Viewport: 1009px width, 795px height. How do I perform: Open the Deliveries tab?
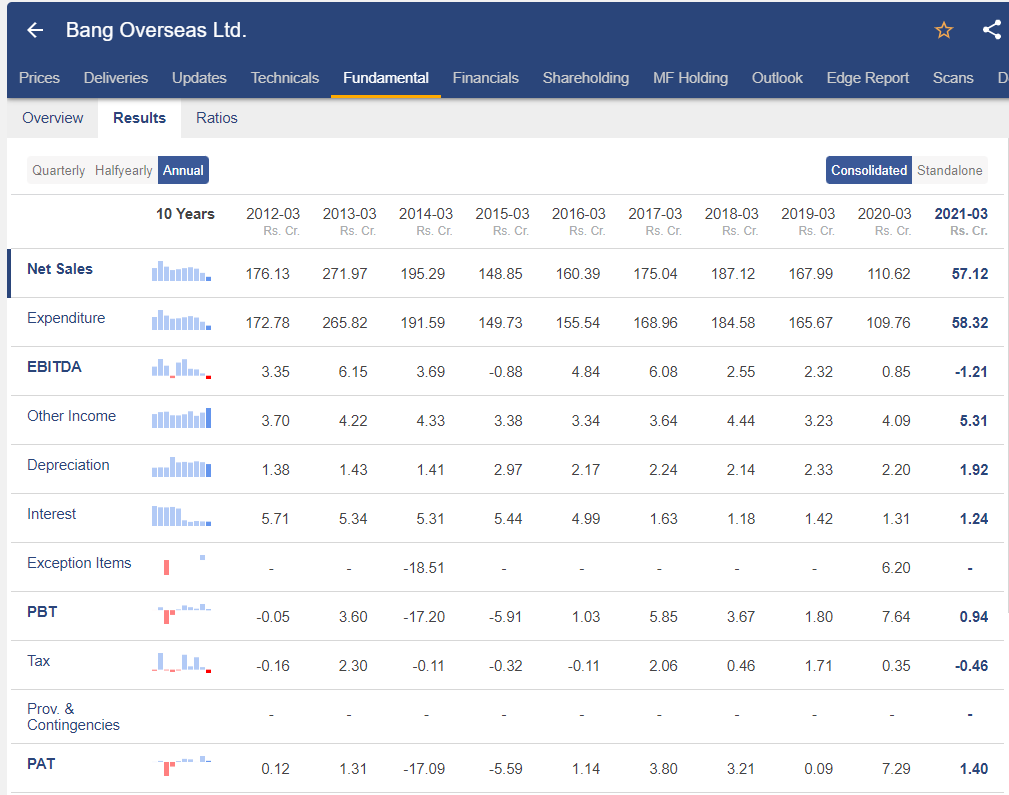(116, 78)
